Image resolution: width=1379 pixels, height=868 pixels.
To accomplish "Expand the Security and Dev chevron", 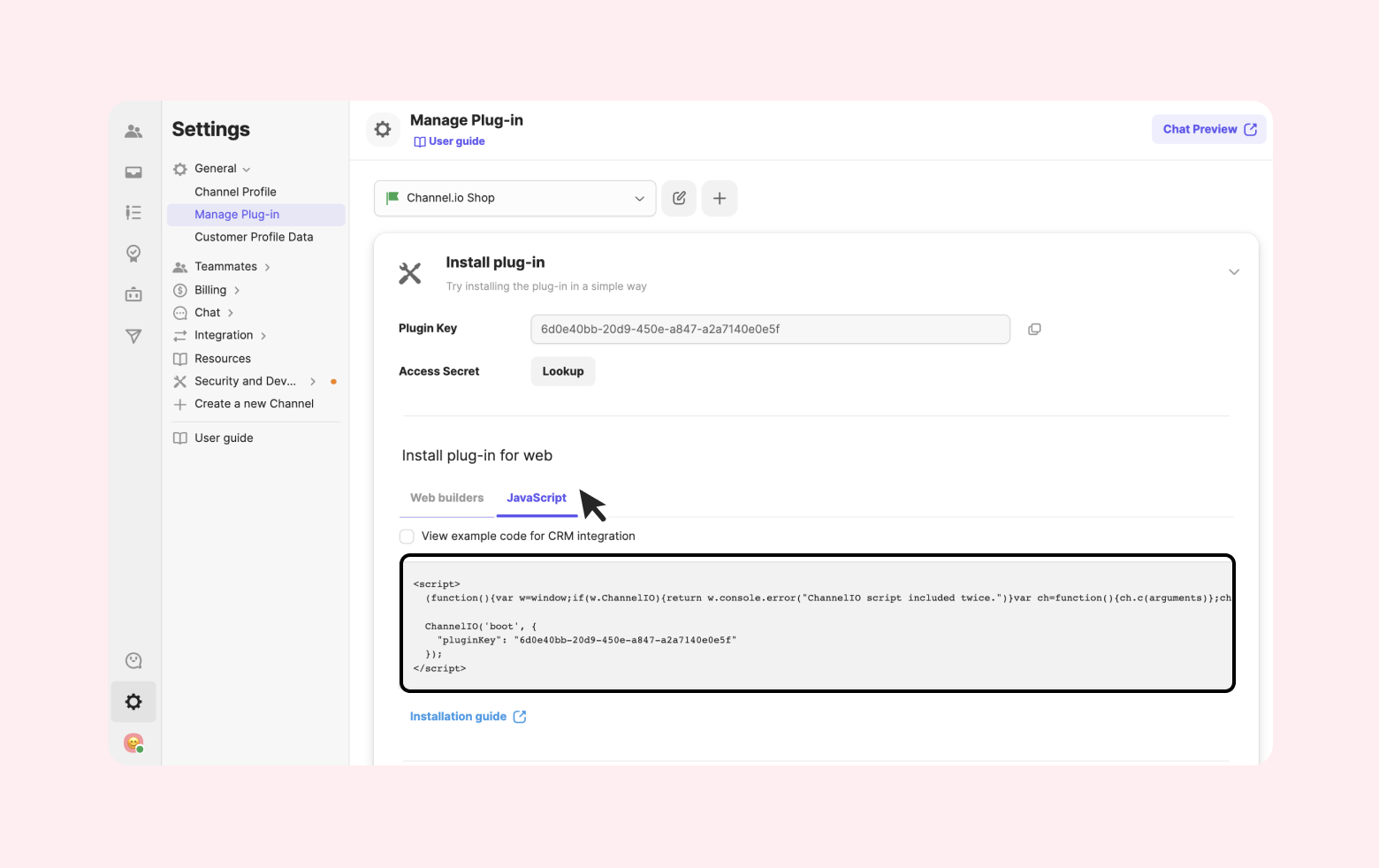I will tap(313, 382).
